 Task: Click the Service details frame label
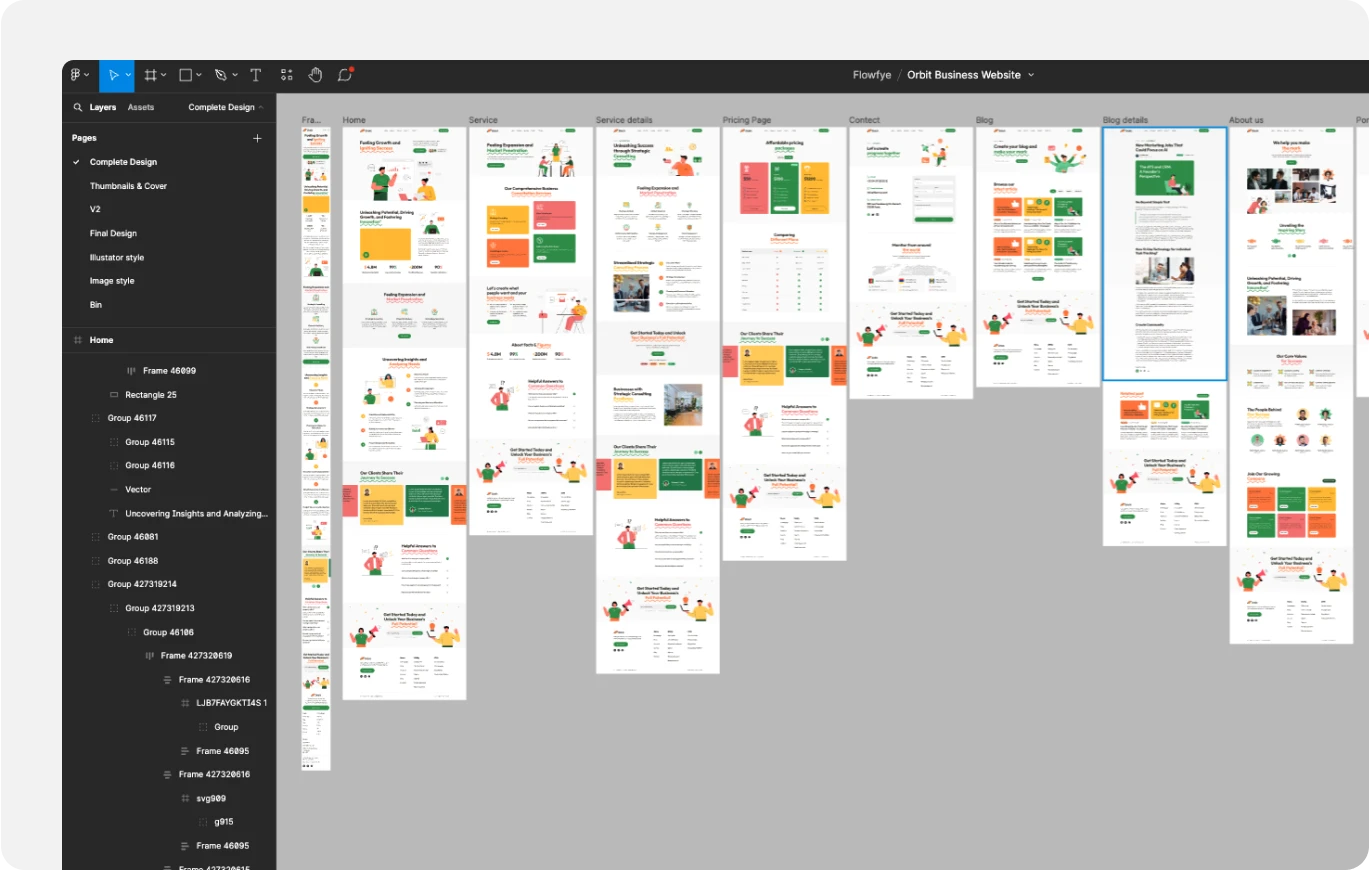(x=624, y=120)
